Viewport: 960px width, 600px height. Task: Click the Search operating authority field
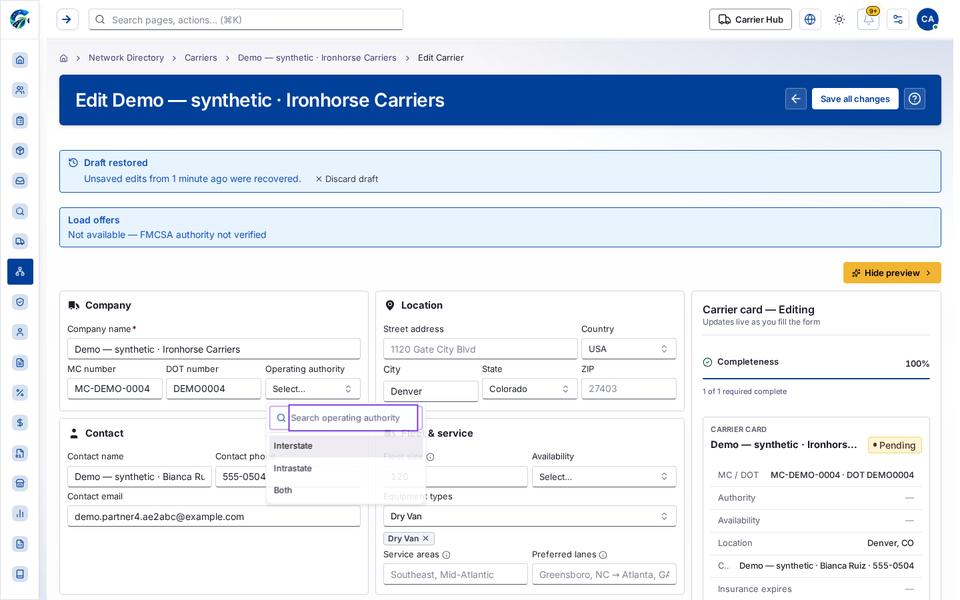point(353,418)
